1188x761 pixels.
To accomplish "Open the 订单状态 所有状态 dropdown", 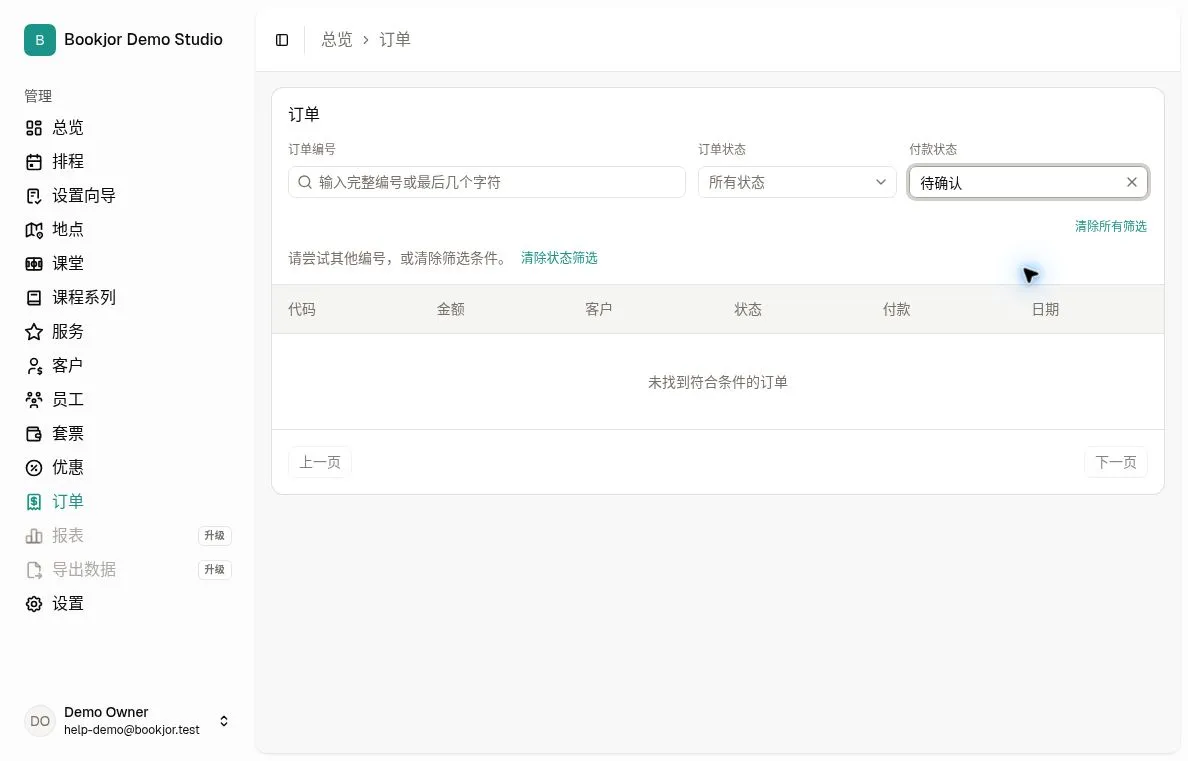I will point(797,183).
